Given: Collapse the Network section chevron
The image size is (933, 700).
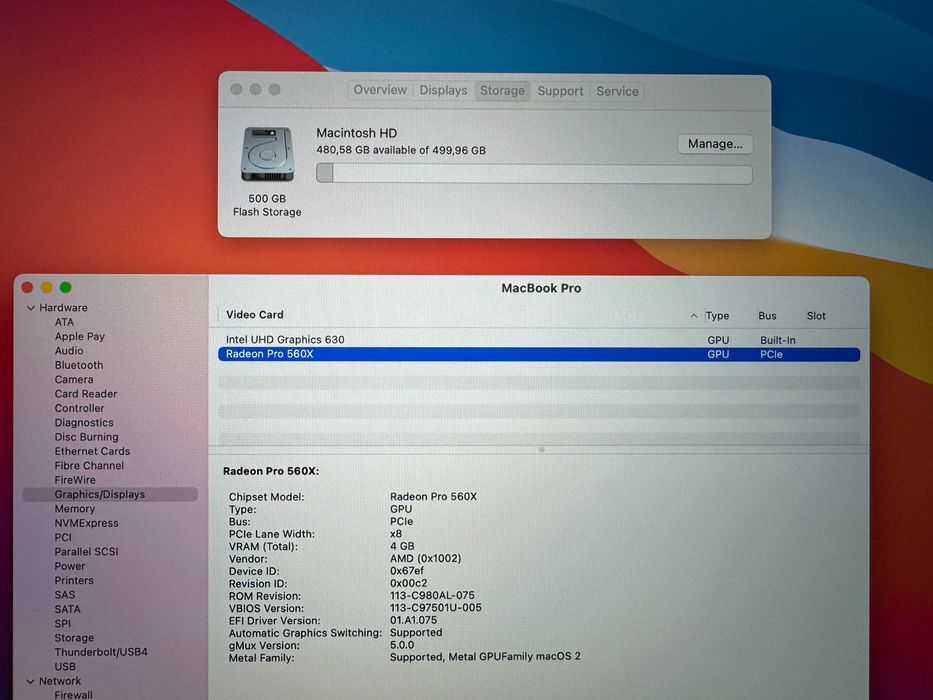Looking at the screenshot, I should 30,681.
